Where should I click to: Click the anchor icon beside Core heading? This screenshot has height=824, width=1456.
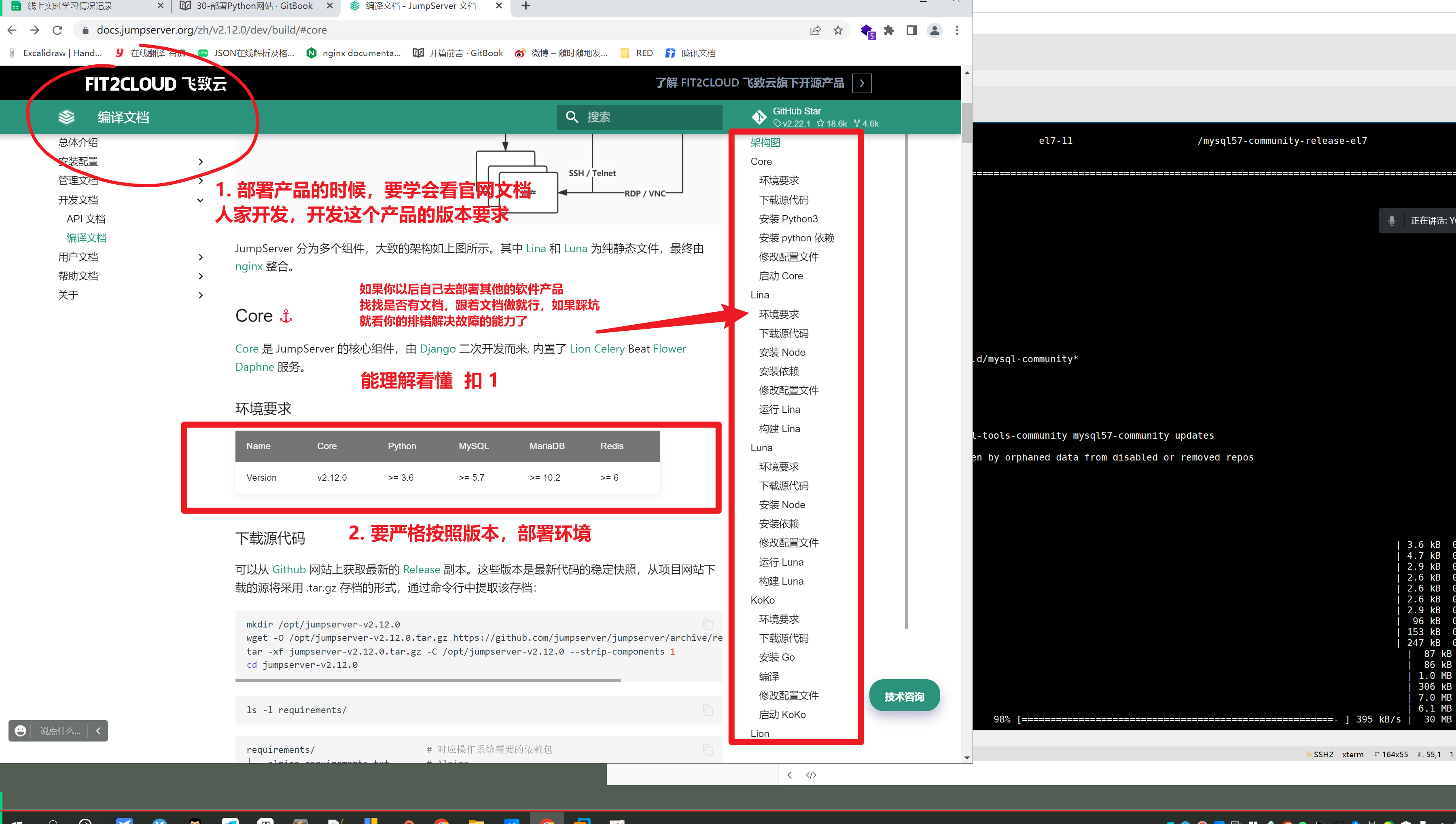coord(286,316)
